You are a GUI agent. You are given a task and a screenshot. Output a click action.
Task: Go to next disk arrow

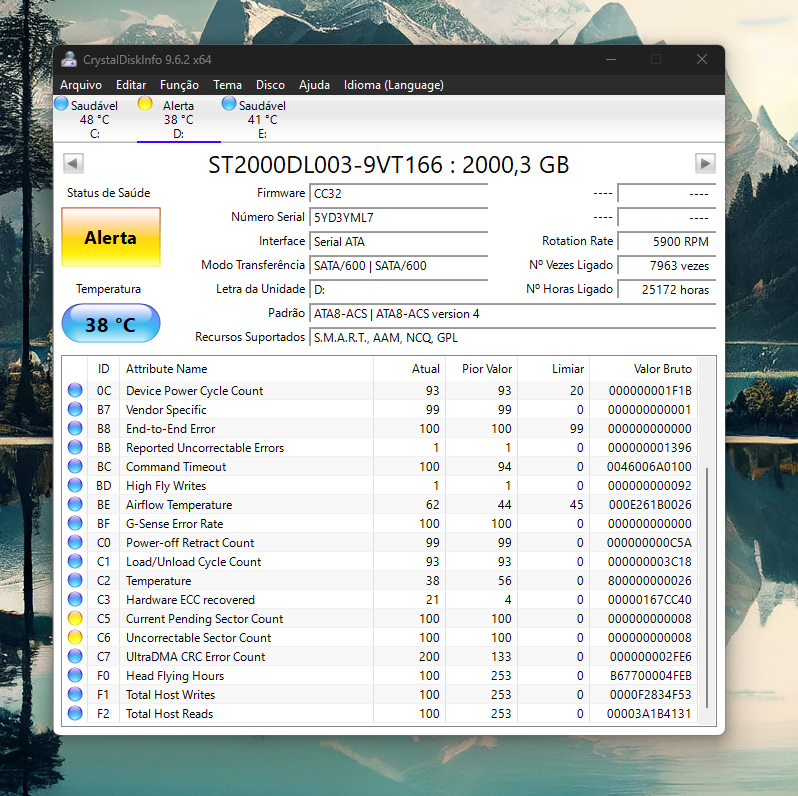705,163
